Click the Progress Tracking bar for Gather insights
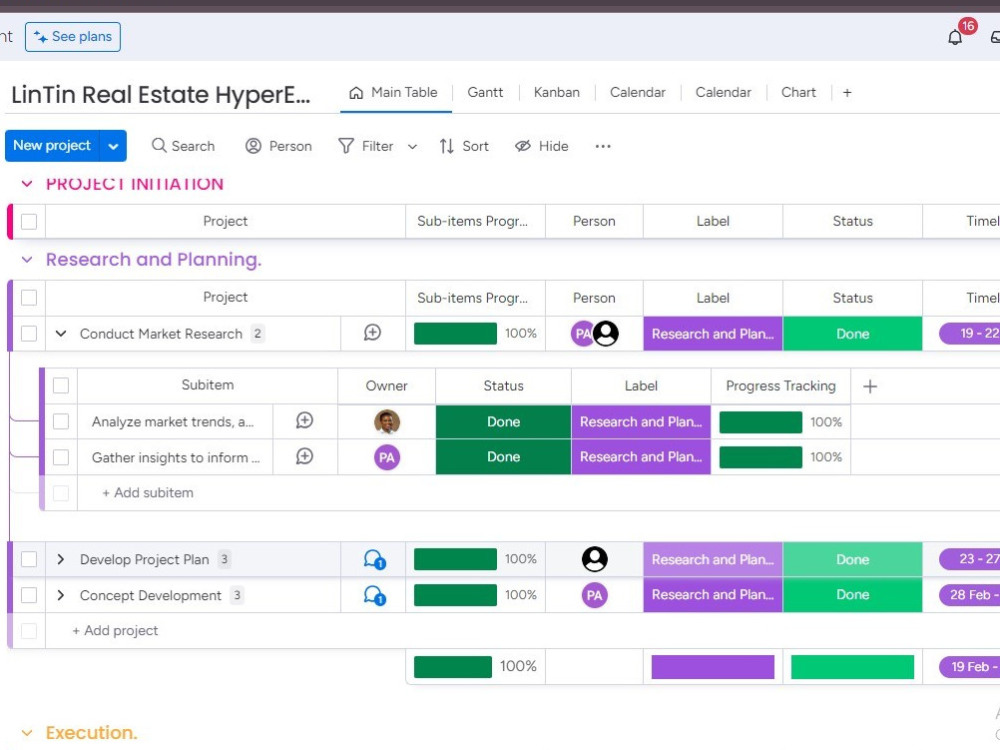 click(761, 457)
